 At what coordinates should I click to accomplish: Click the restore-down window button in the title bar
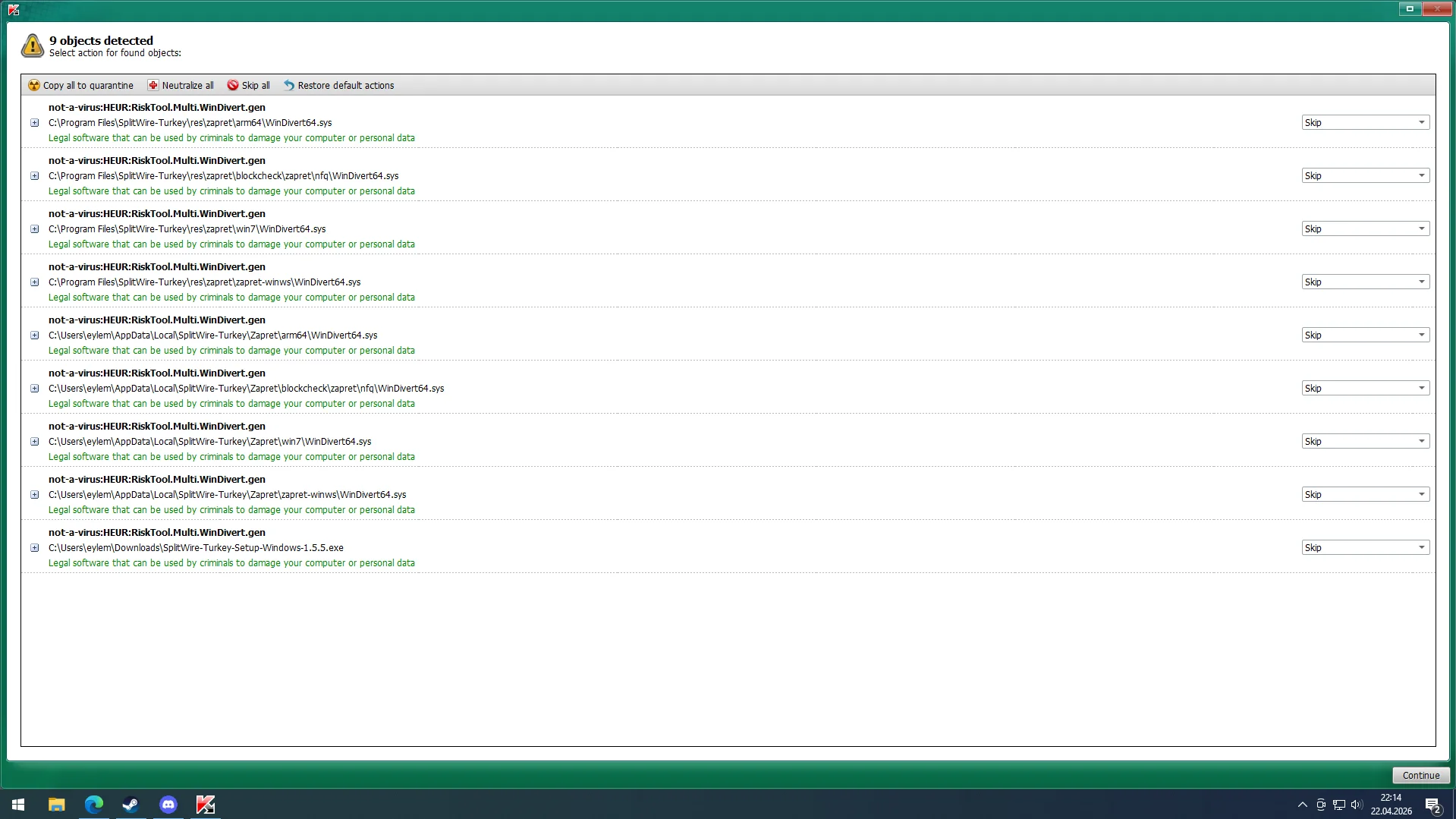pyautogui.click(x=1410, y=9)
